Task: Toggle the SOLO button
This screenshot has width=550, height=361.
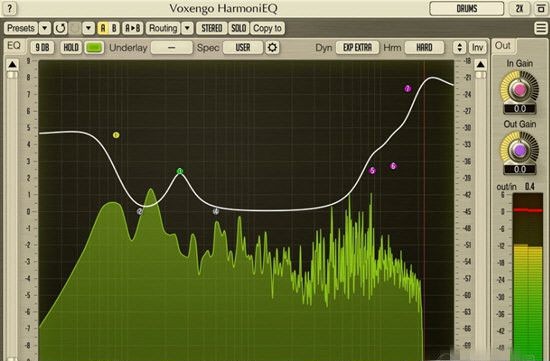Action: coord(239,28)
